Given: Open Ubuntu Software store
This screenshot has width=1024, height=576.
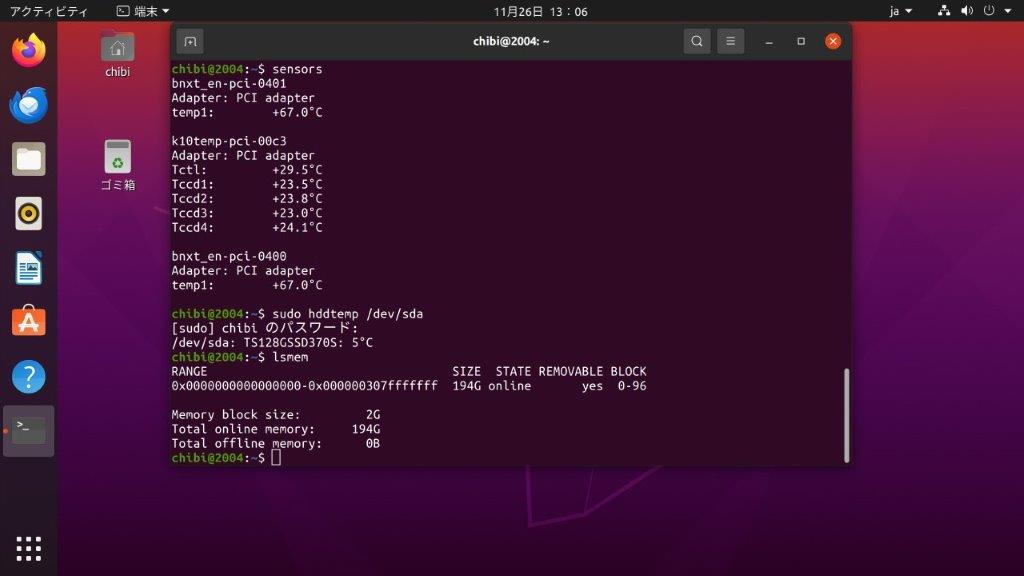Looking at the screenshot, I should 29,322.
